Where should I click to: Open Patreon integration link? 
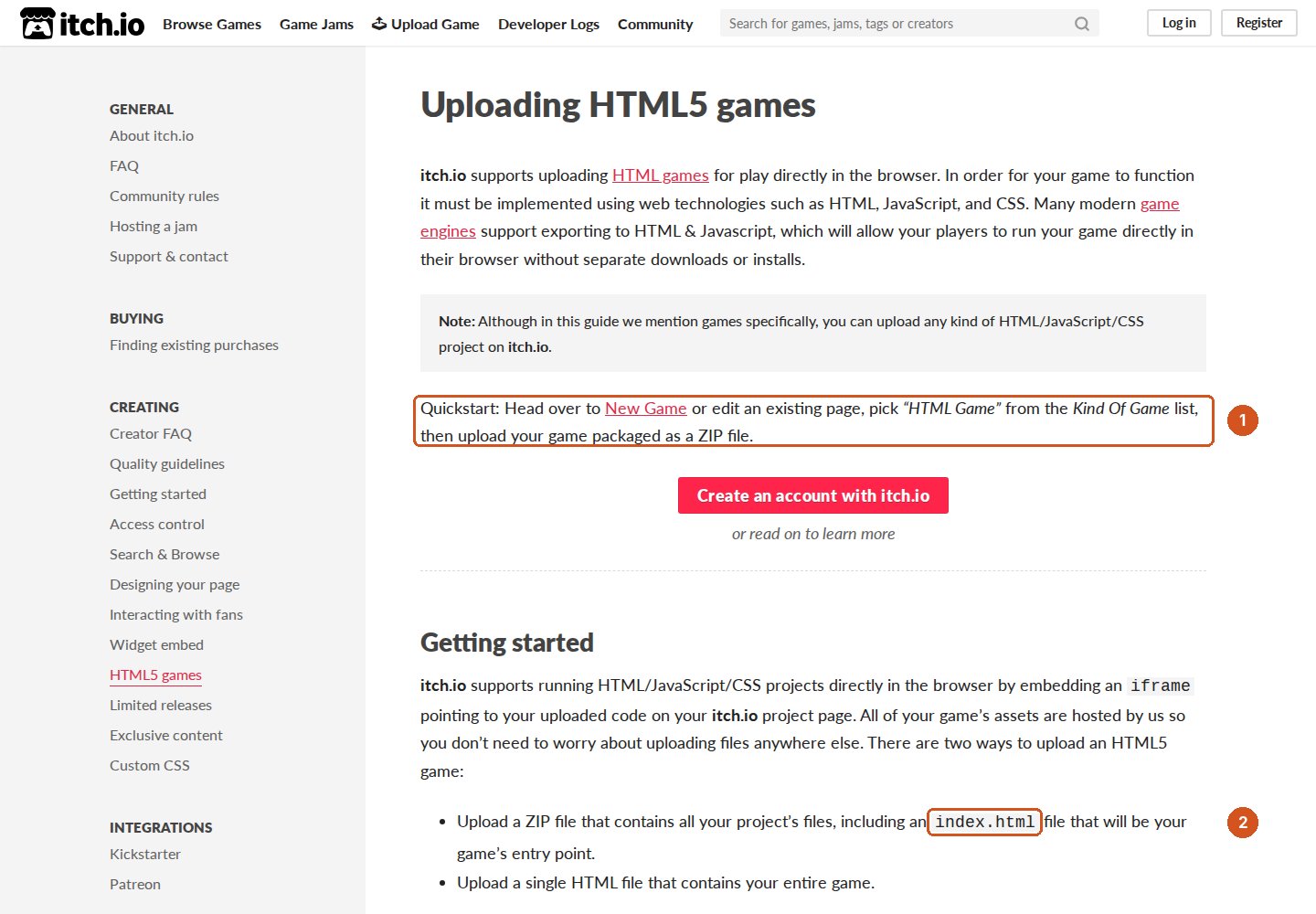coord(135,884)
